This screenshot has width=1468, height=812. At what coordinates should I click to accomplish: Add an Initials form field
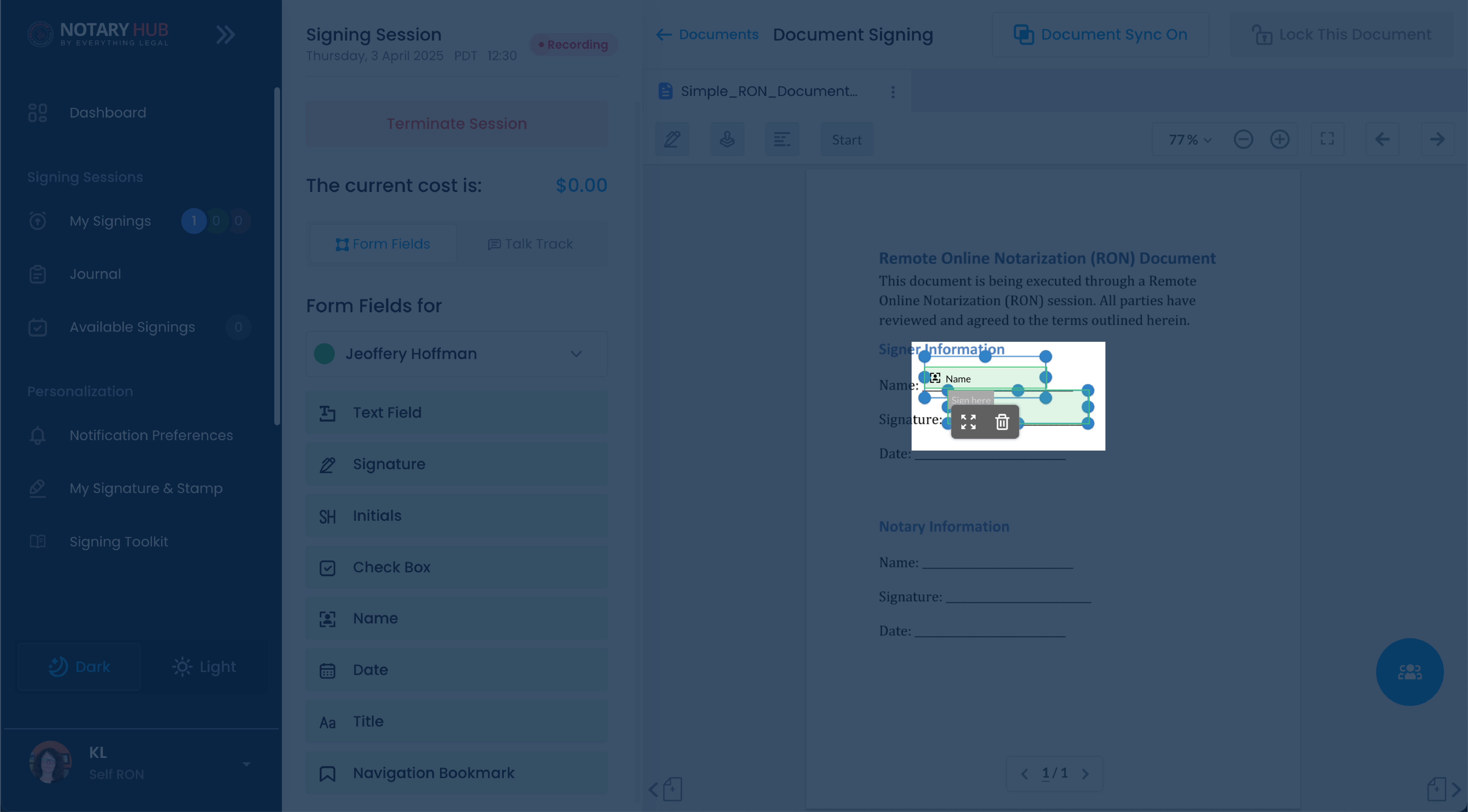point(456,516)
